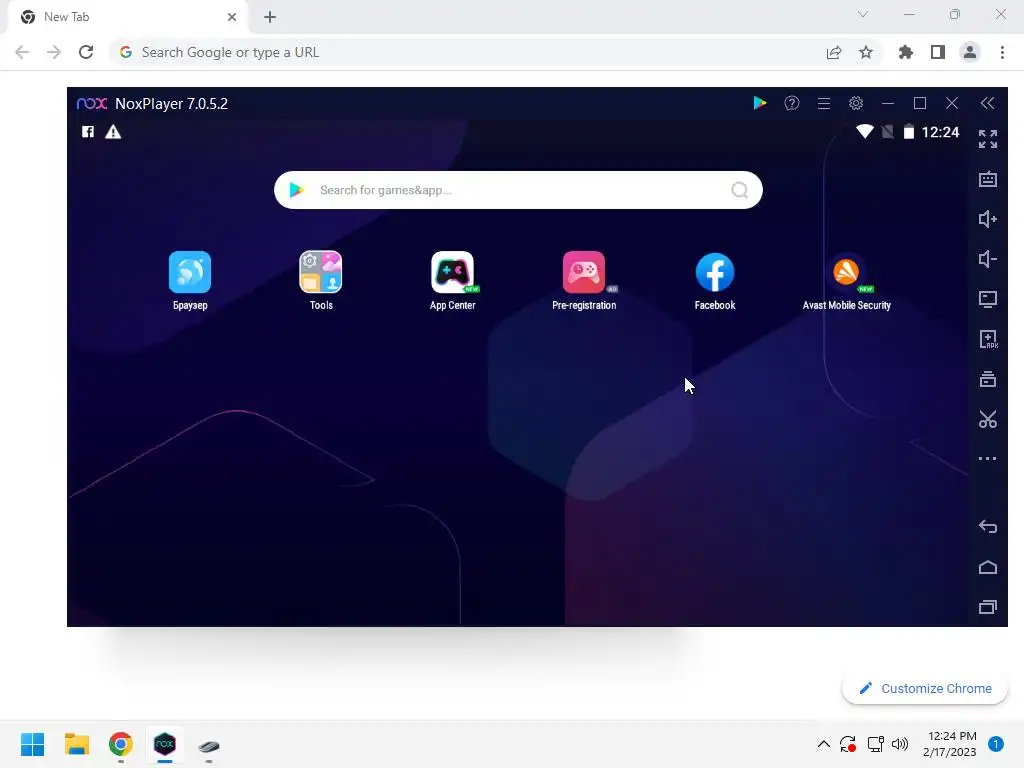
Task: Open the Tools folder icon
Action: click(x=321, y=272)
